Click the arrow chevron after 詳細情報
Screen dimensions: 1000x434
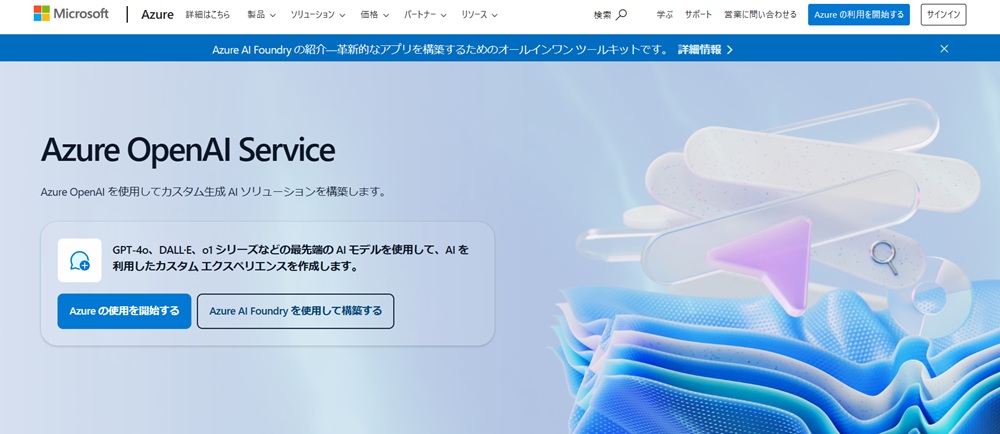[x=730, y=49]
